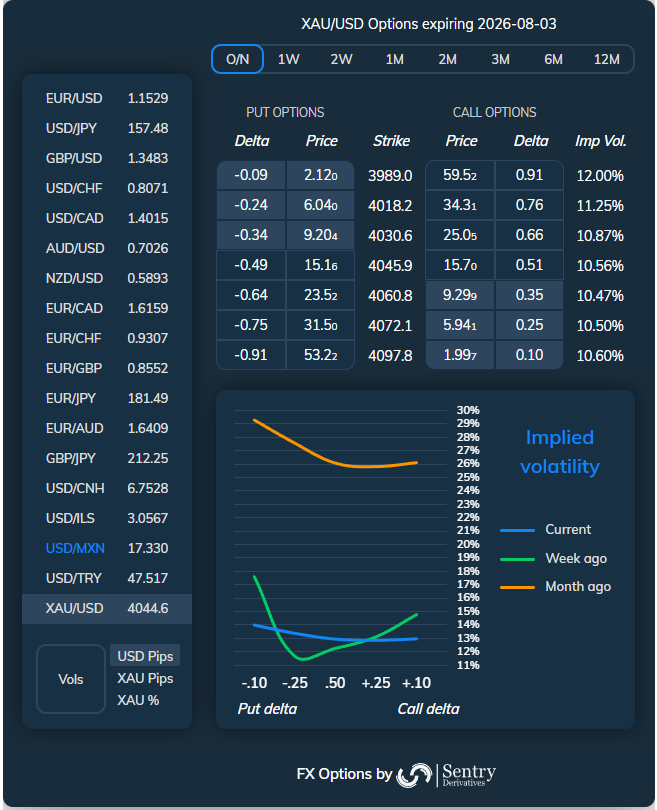
Task: Toggle the Week ago green legend swatch
Action: click(517, 559)
